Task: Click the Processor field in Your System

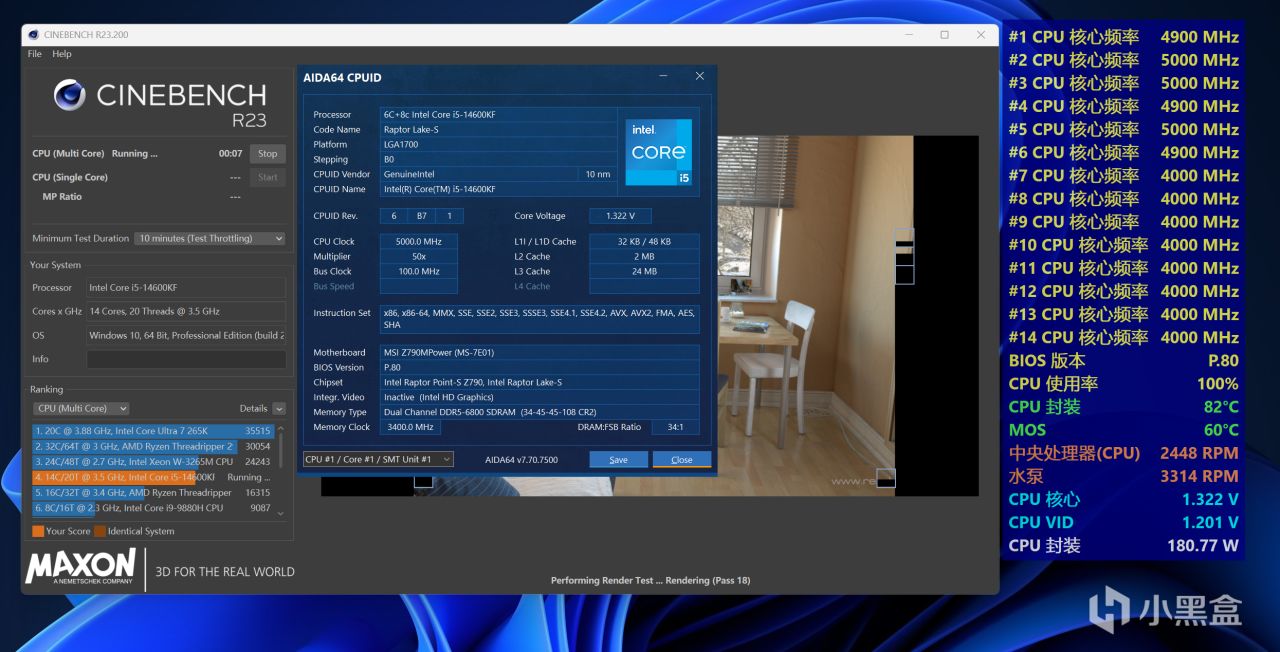Action: [186, 287]
